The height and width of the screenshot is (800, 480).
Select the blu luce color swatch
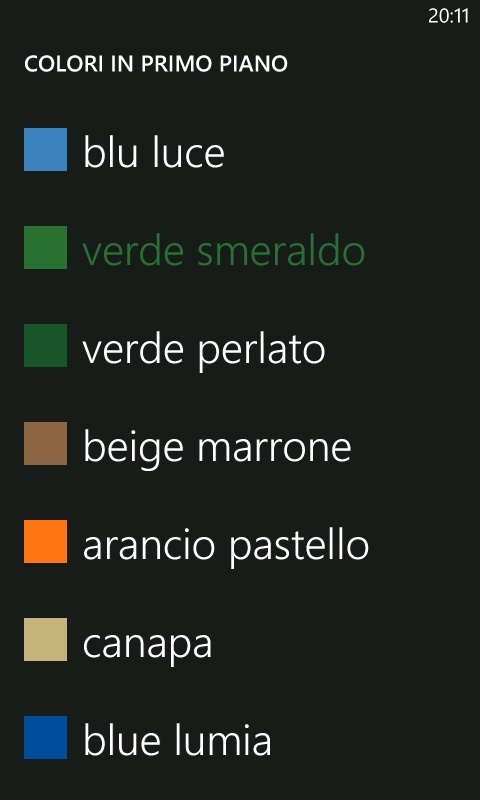(45, 149)
